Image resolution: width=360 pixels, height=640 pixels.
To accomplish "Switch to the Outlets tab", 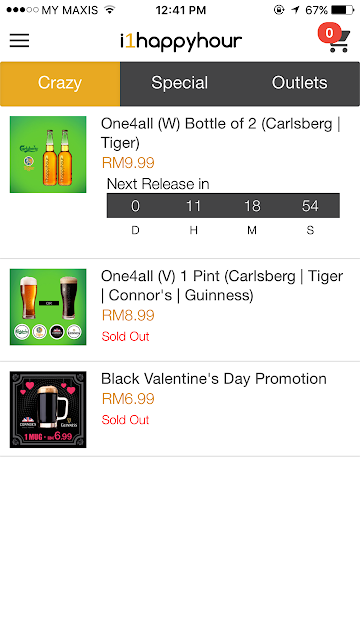I will coord(300,83).
